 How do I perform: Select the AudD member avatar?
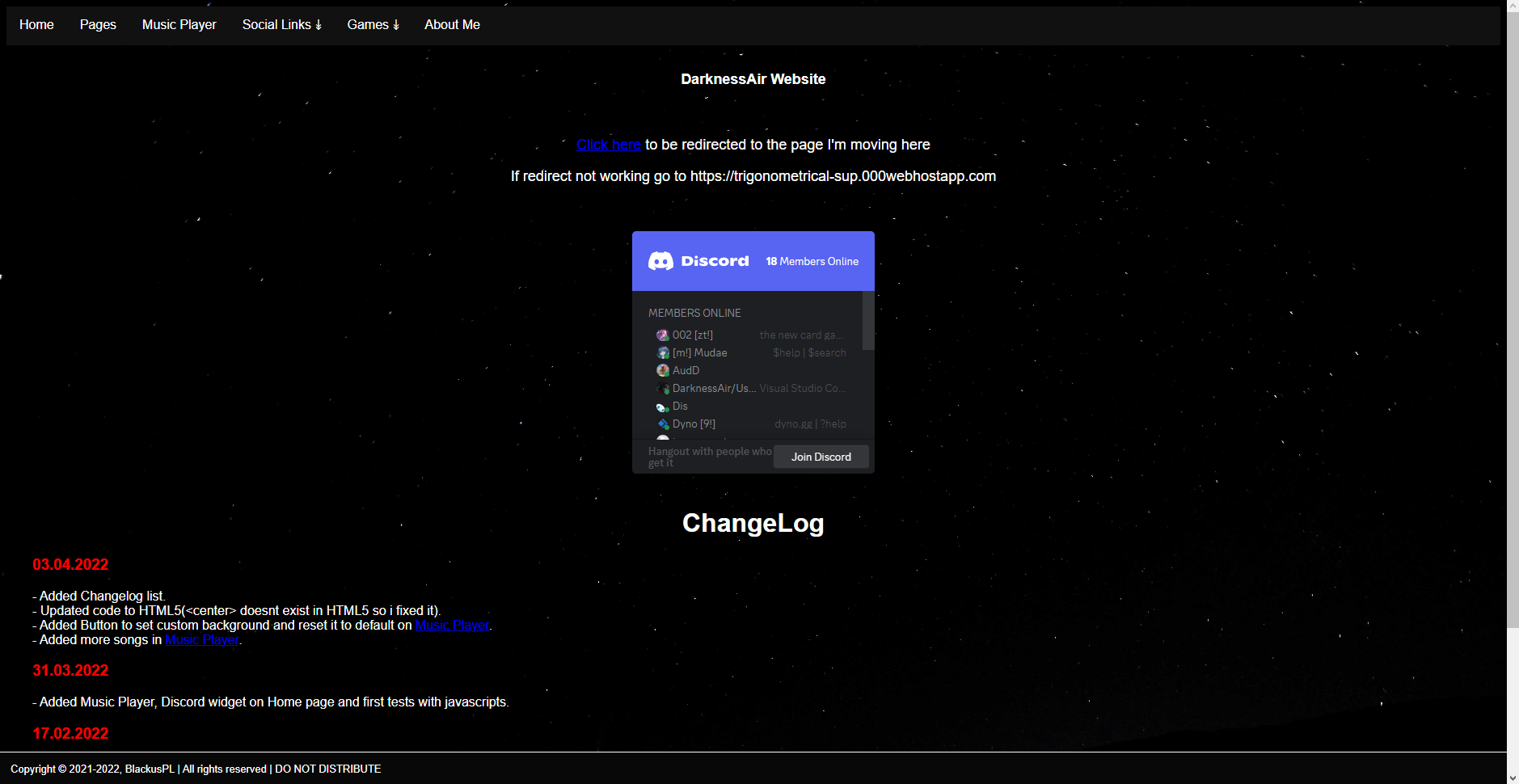[x=663, y=371]
